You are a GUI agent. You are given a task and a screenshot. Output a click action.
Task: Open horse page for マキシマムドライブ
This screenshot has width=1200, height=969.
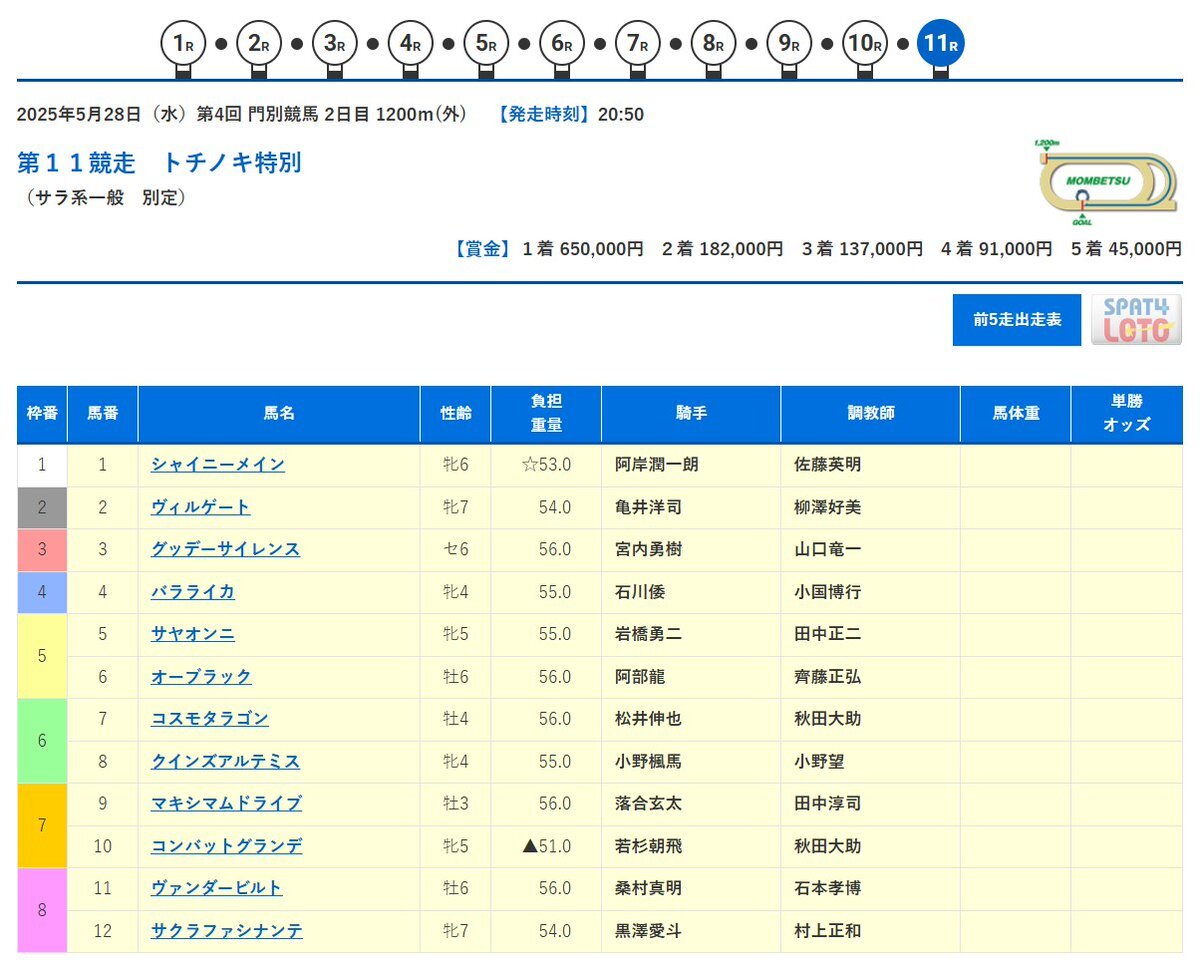tap(226, 803)
